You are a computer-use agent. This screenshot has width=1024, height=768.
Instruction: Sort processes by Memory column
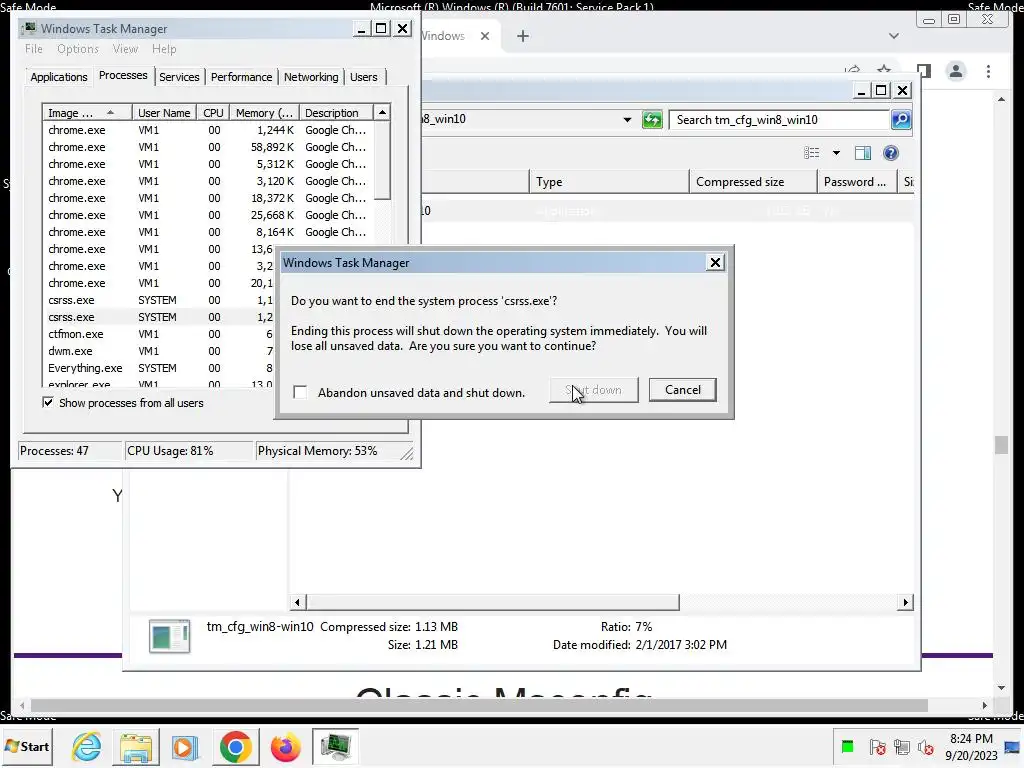(264, 113)
